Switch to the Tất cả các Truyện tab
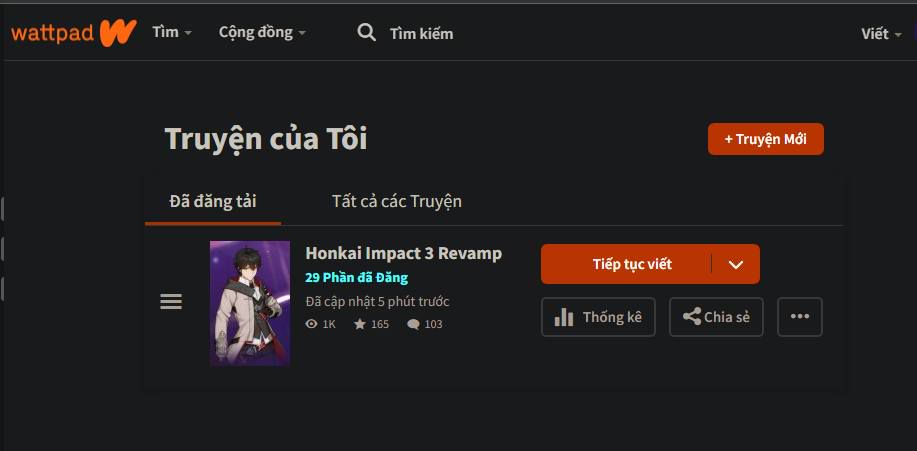Screen dimensions: 917x451 pyautogui.click(x=397, y=201)
